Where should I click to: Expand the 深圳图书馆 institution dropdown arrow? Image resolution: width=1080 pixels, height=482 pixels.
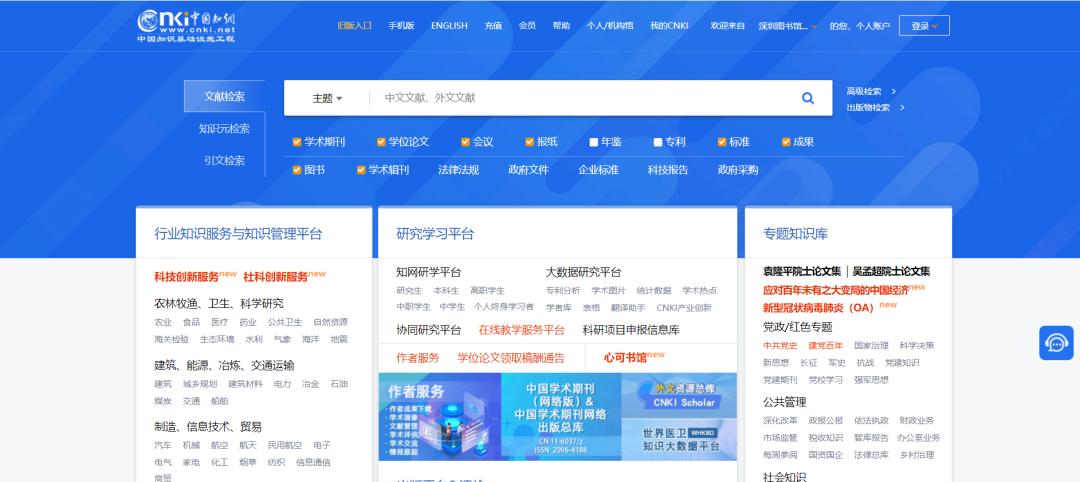[x=814, y=27]
